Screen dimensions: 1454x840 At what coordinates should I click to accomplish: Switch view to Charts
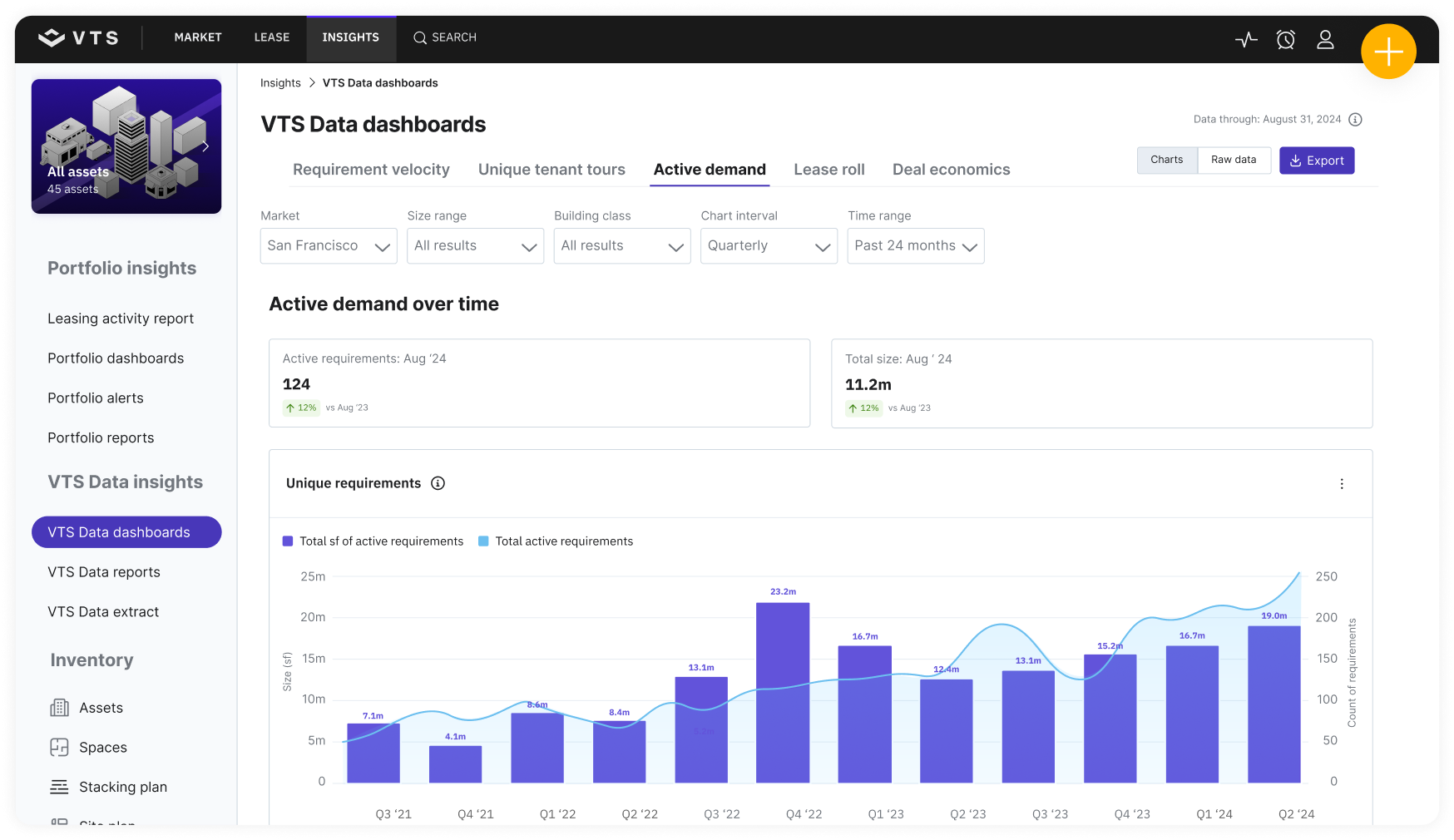(1166, 160)
